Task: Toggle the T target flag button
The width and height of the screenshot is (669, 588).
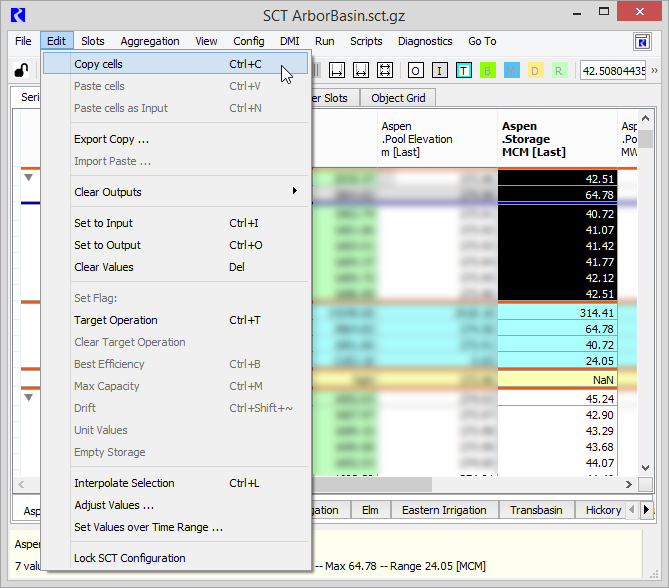Action: coord(463,71)
